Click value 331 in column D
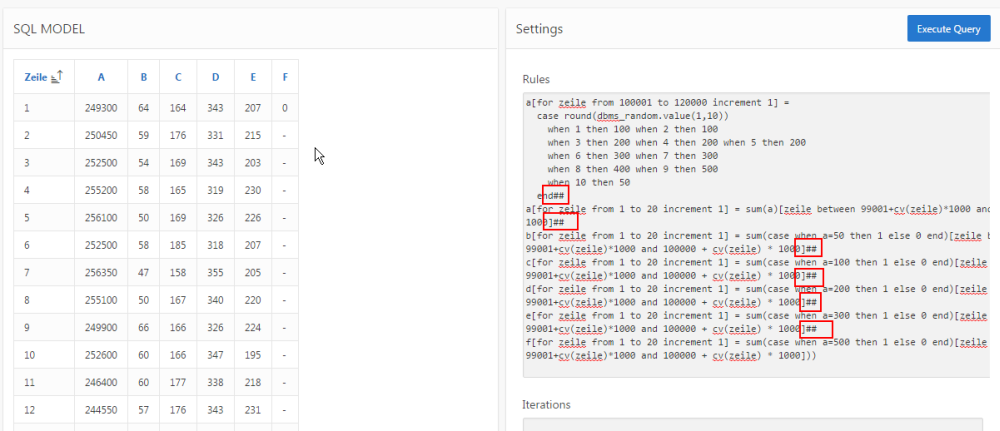The image size is (1000, 431). click(x=216, y=136)
